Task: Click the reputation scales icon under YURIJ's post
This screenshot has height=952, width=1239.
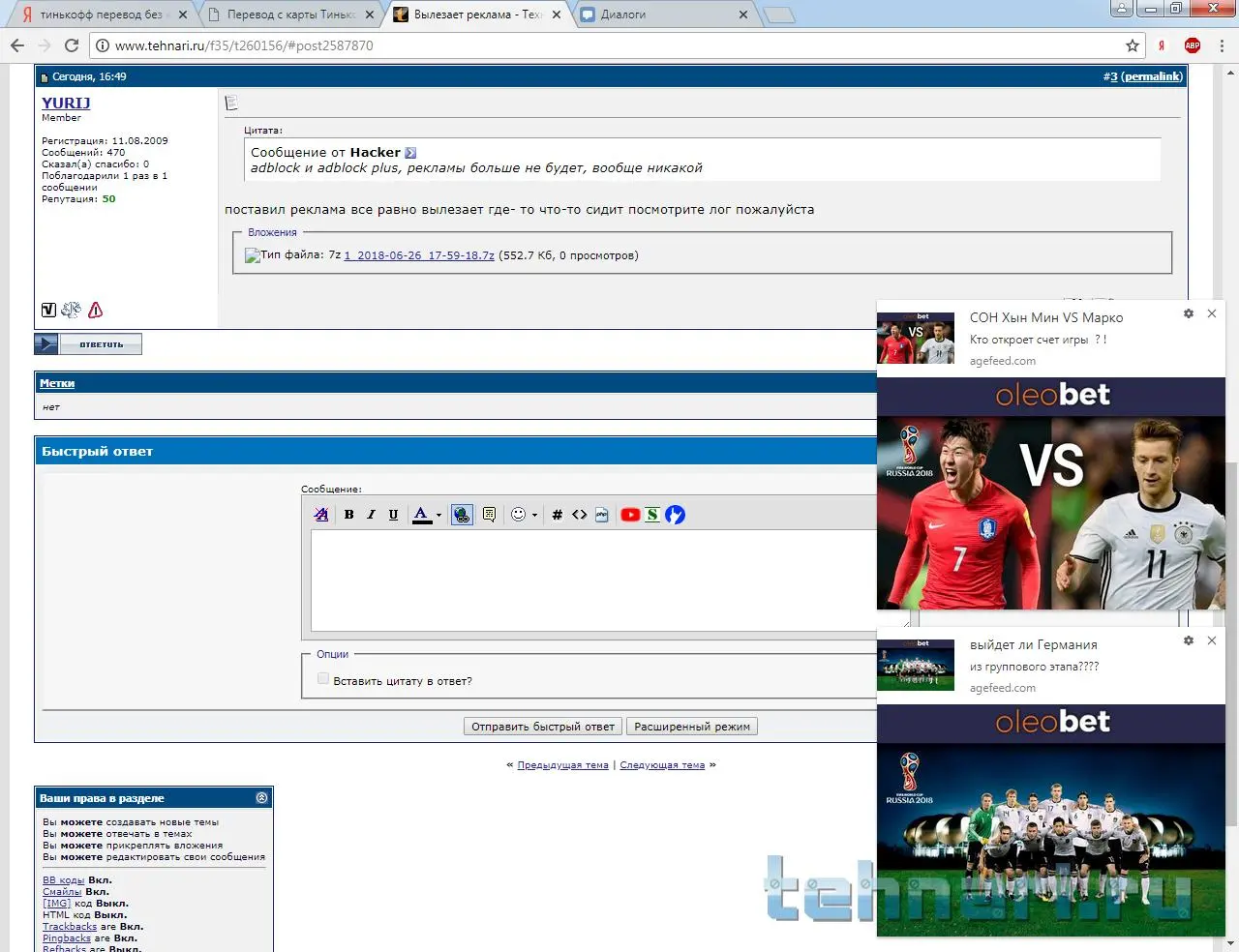Action: click(x=72, y=310)
